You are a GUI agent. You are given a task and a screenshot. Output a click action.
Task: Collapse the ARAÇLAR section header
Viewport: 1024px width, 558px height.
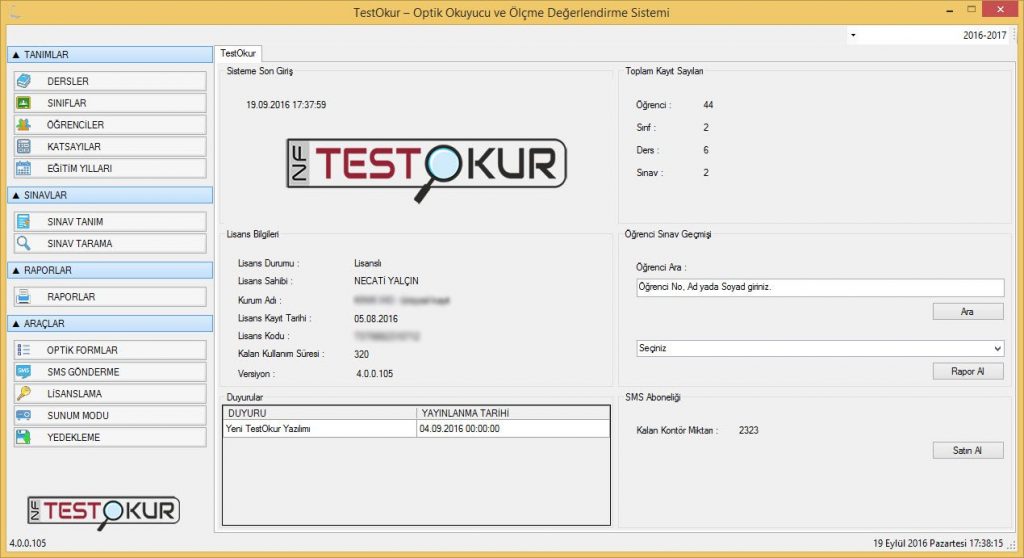[110, 323]
